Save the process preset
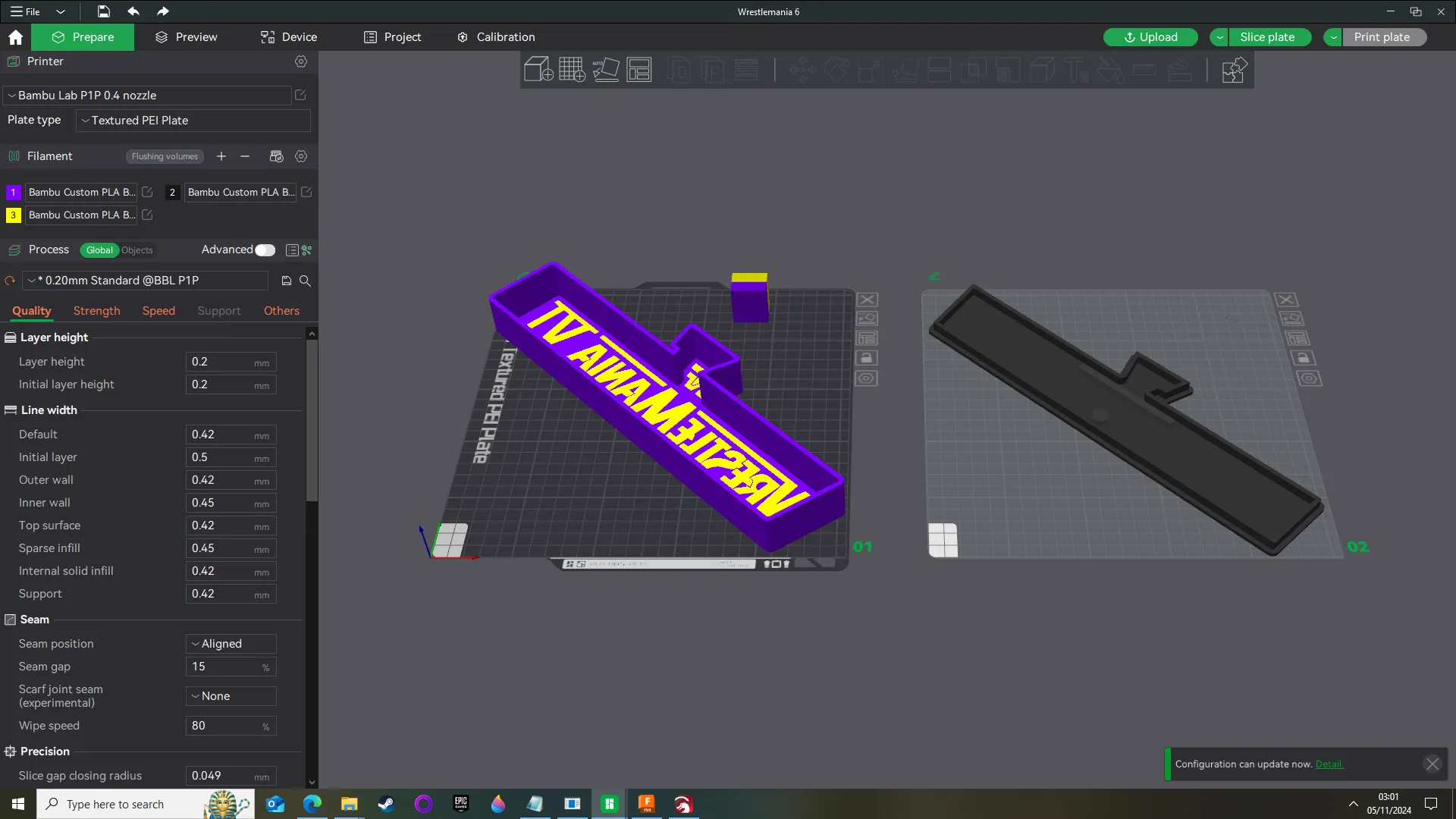Image resolution: width=1456 pixels, height=819 pixels. point(287,281)
